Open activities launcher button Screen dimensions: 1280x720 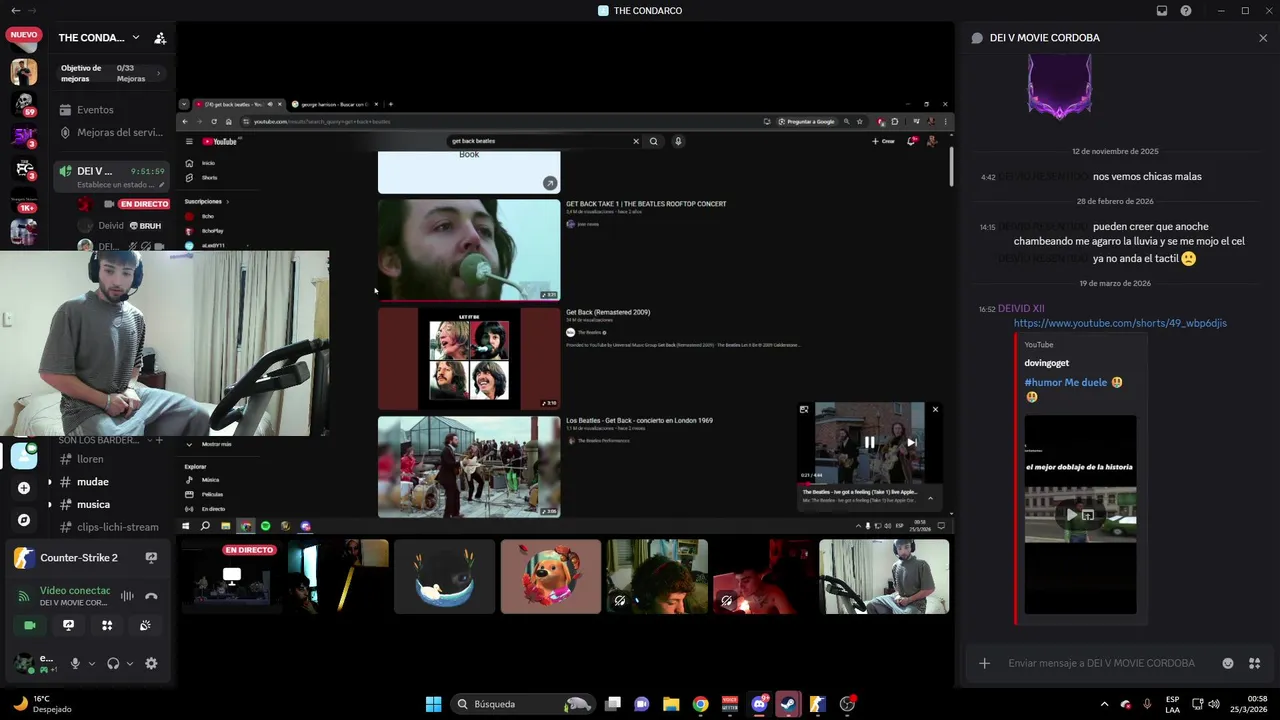[x=107, y=625]
